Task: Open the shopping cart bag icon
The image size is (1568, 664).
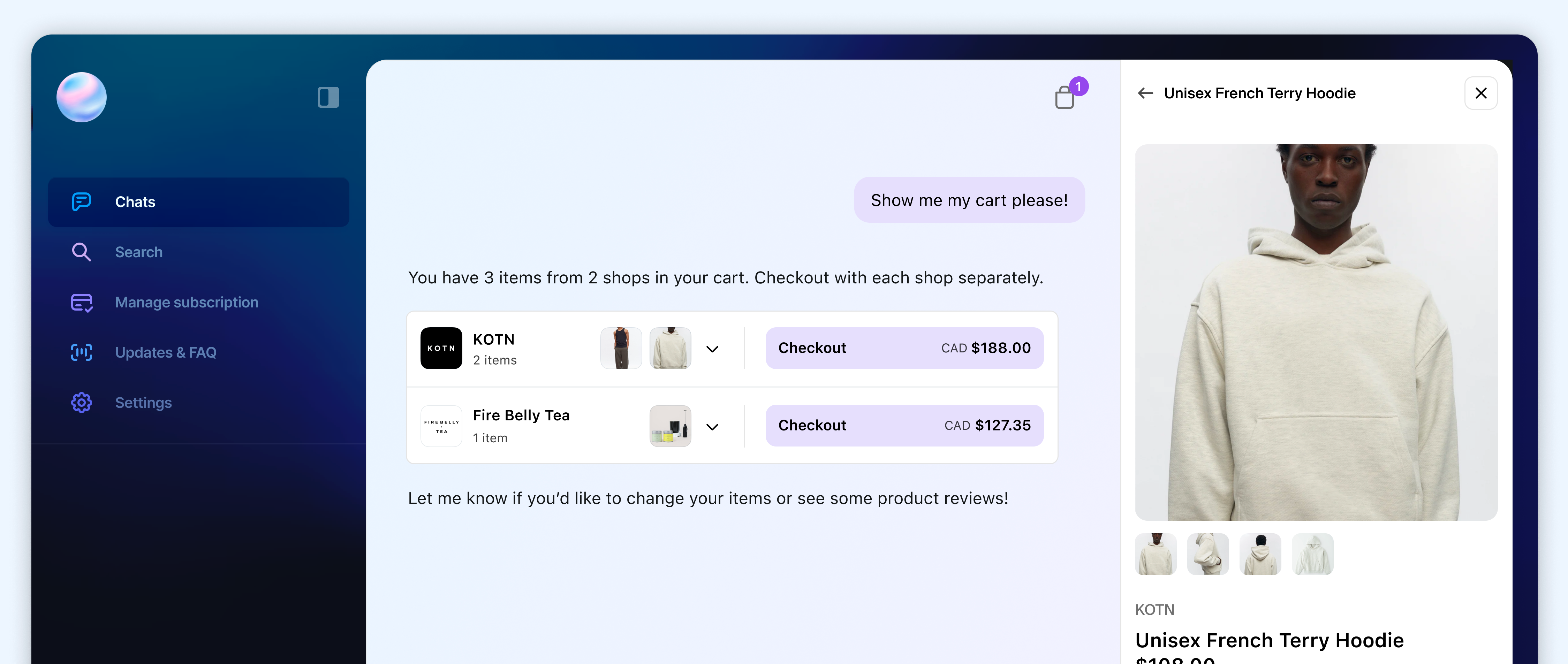Action: pos(1065,97)
